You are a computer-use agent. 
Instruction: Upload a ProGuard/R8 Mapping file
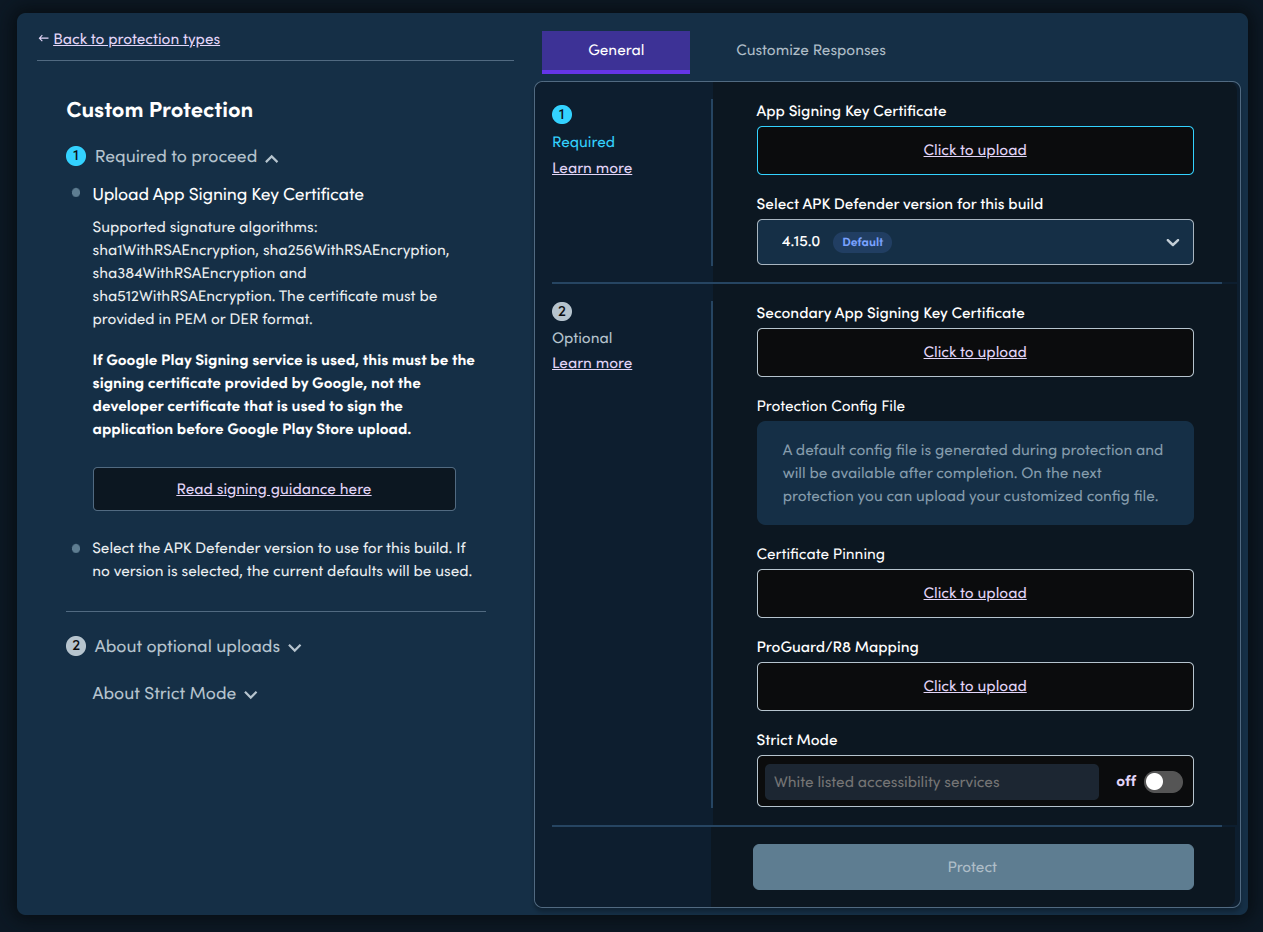[x=975, y=686]
